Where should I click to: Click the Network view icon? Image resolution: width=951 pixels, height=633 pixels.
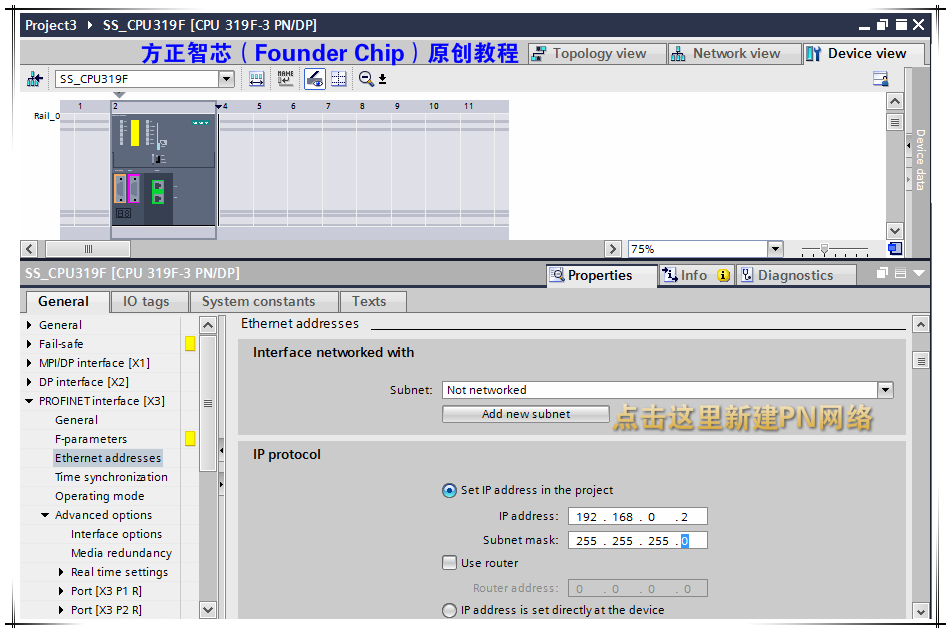(x=679, y=53)
